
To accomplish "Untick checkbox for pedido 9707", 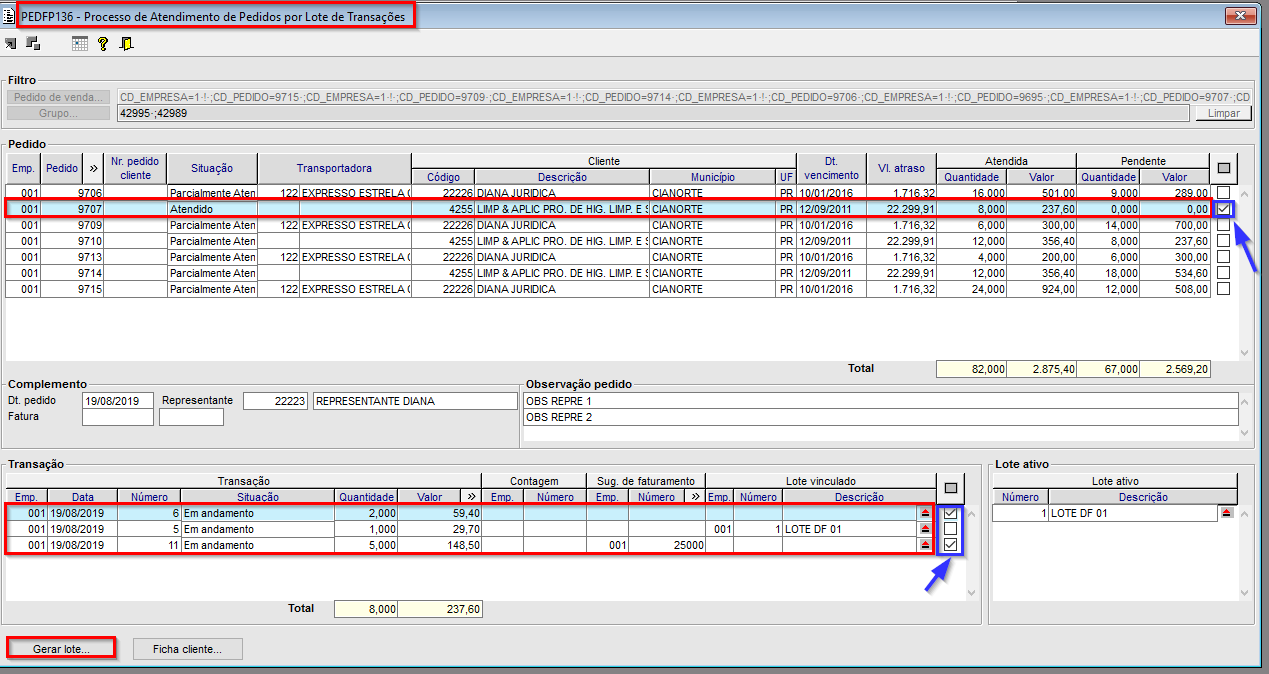I will pyautogui.click(x=1224, y=209).
